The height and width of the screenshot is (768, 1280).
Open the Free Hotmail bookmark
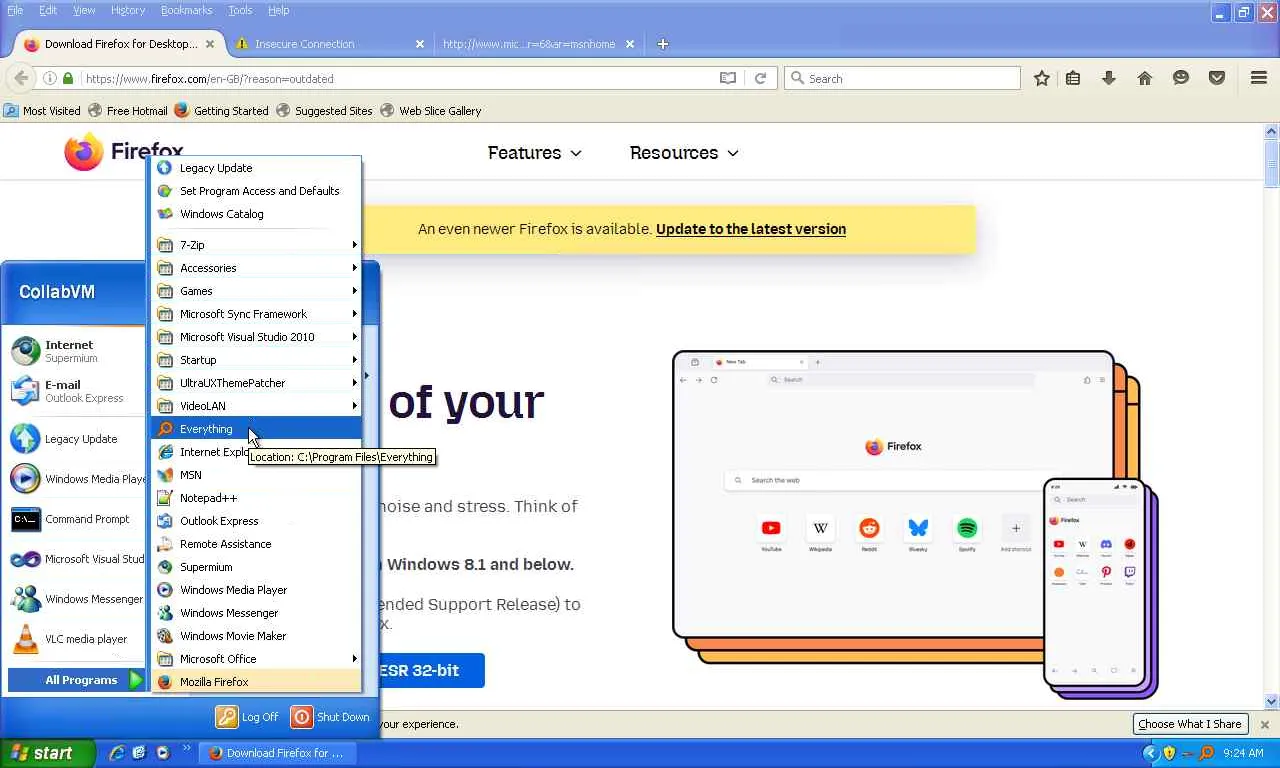127,111
